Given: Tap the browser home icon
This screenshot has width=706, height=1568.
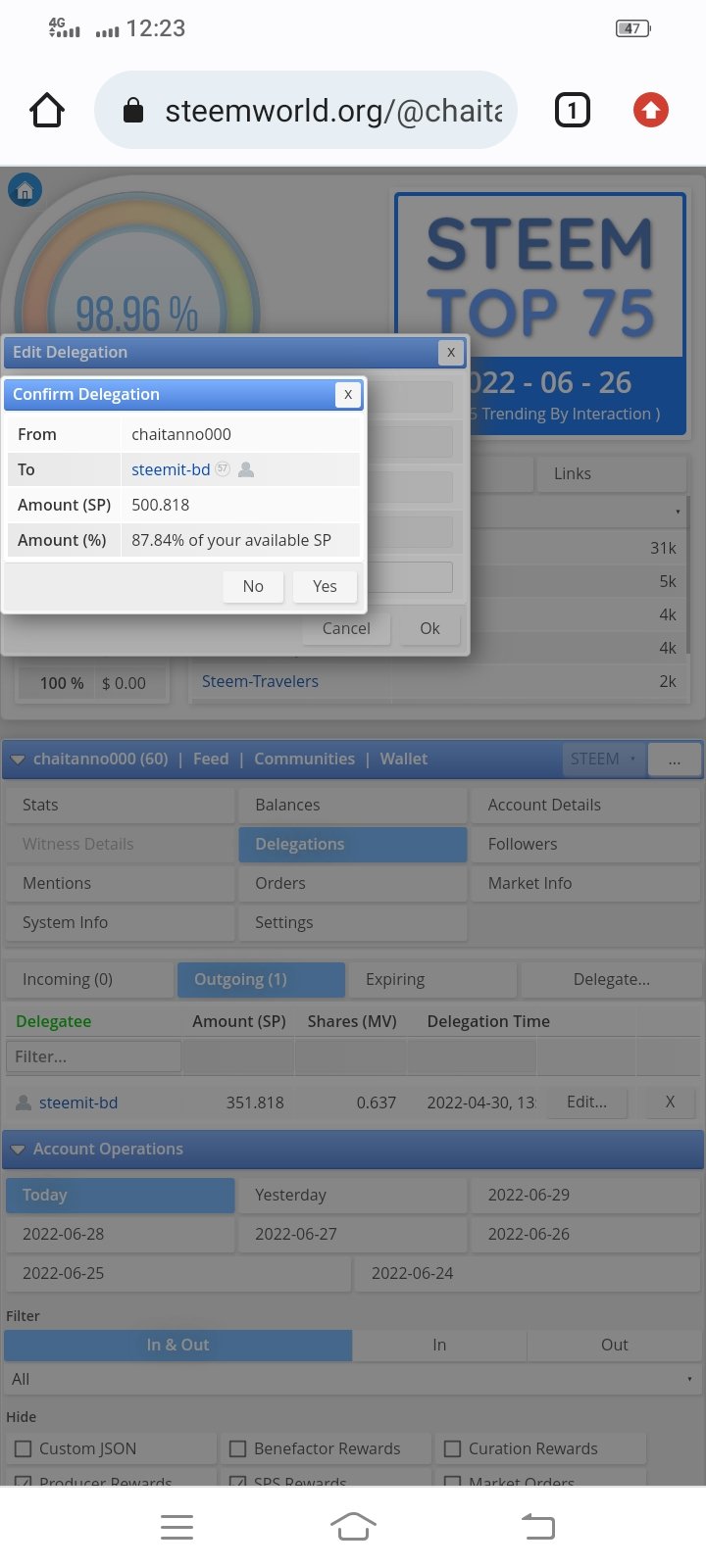Looking at the screenshot, I should 47,110.
